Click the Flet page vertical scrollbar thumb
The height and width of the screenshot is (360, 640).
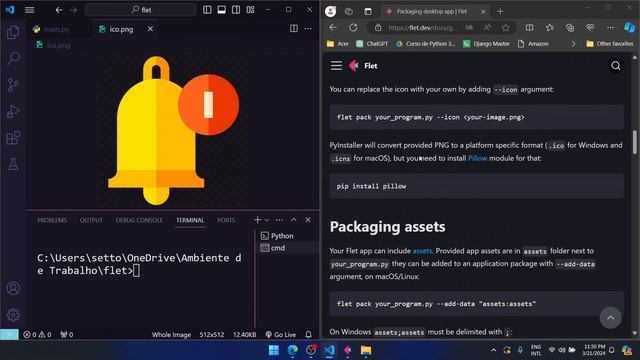pyautogui.click(x=635, y=142)
